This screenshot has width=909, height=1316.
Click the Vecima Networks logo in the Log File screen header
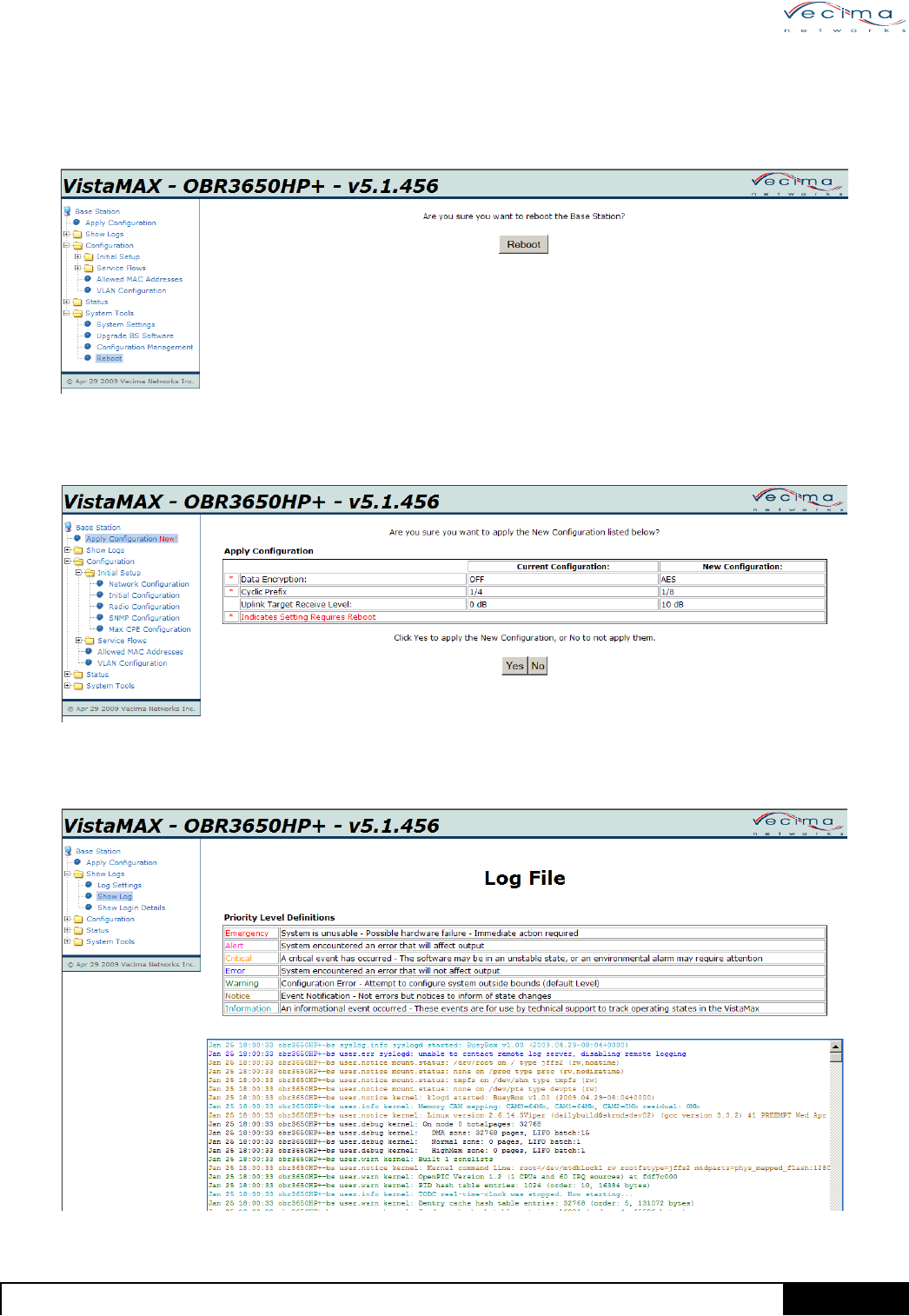point(798,824)
